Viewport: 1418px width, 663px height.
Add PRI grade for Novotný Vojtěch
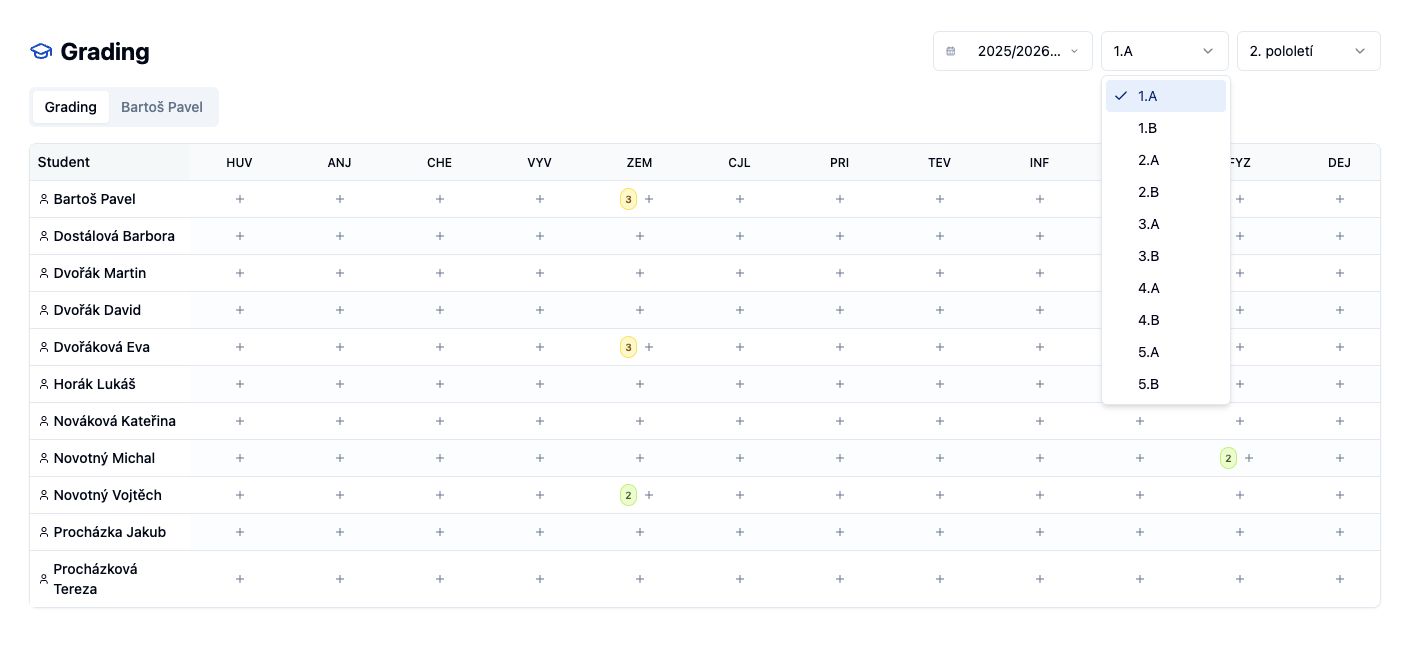coord(840,495)
